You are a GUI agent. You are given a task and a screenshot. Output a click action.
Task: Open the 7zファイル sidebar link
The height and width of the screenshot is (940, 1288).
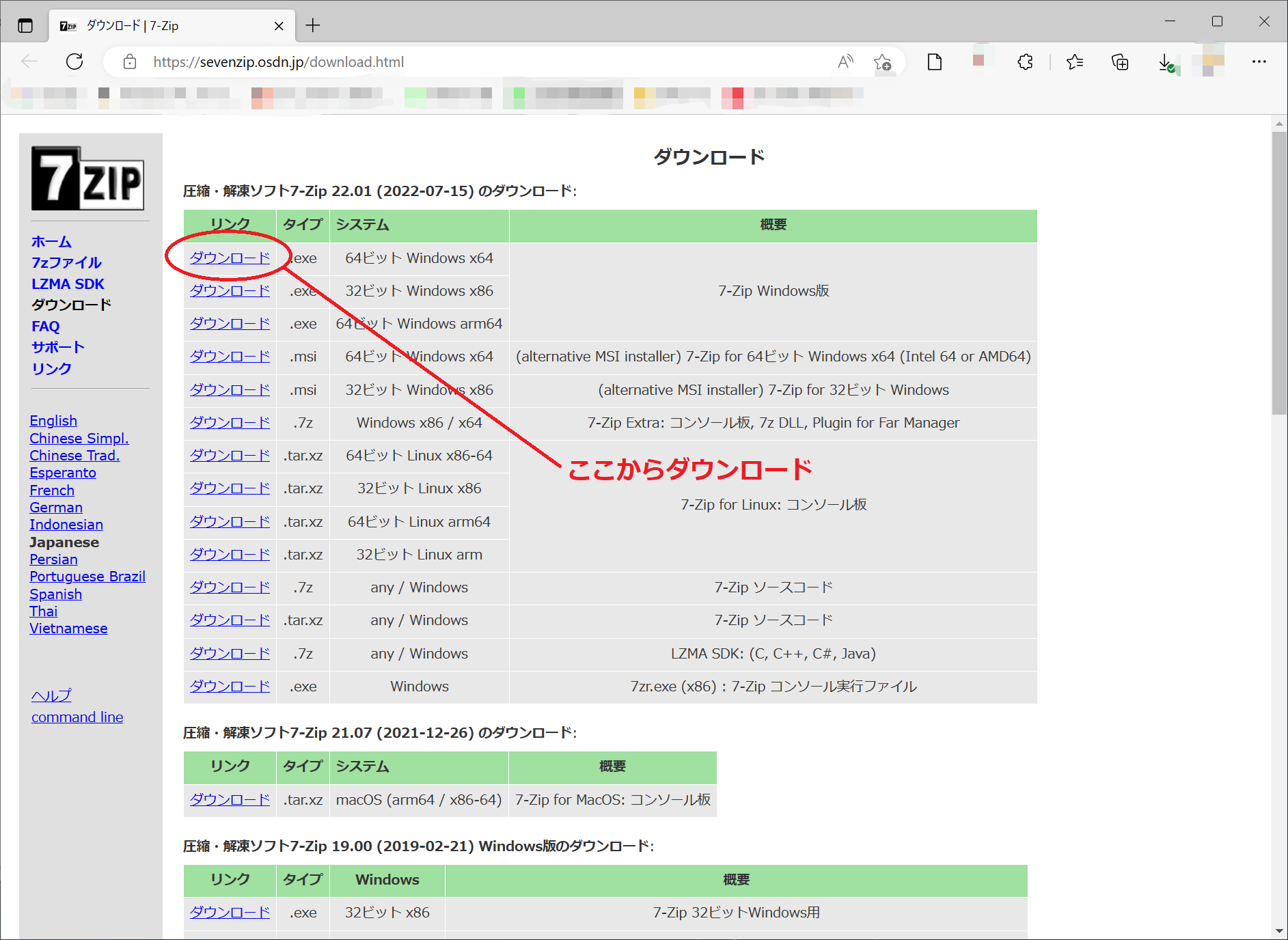click(x=66, y=262)
